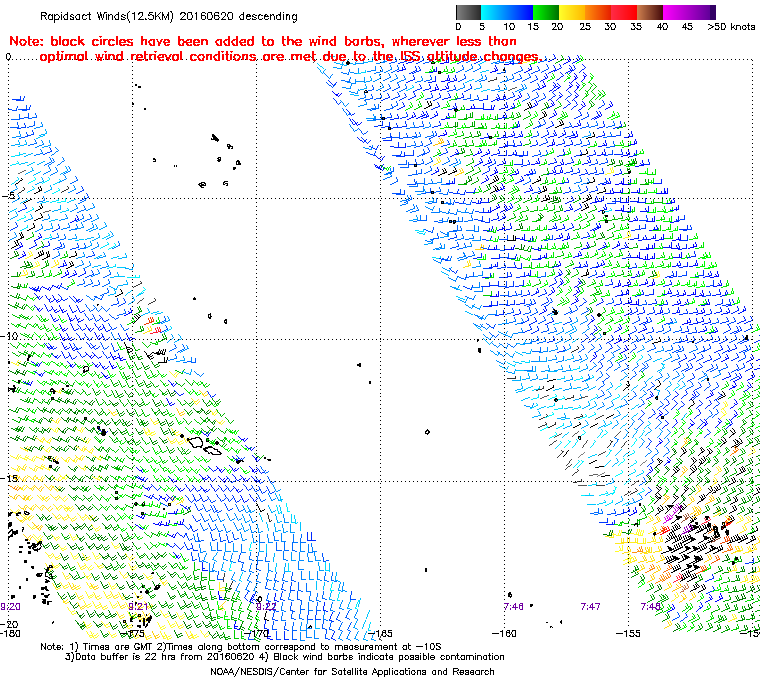Click the '25' legend scale label

pos(585,27)
